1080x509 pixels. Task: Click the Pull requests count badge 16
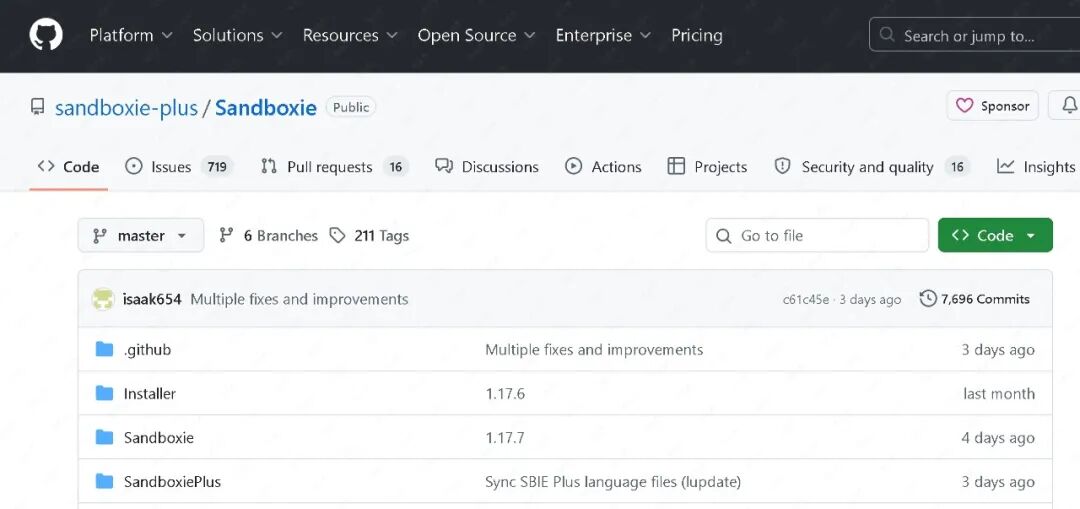(395, 167)
